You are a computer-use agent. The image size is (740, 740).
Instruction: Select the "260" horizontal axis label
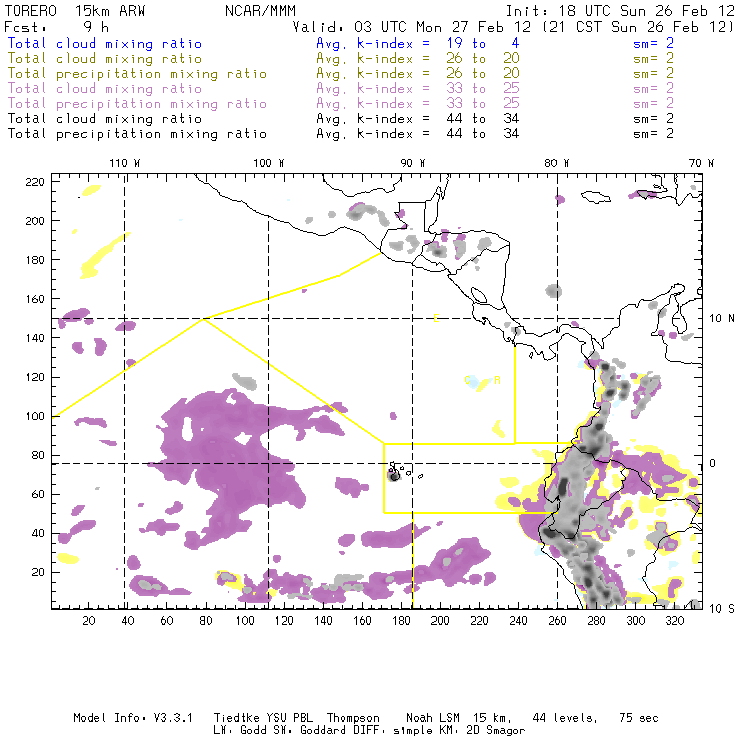557,621
